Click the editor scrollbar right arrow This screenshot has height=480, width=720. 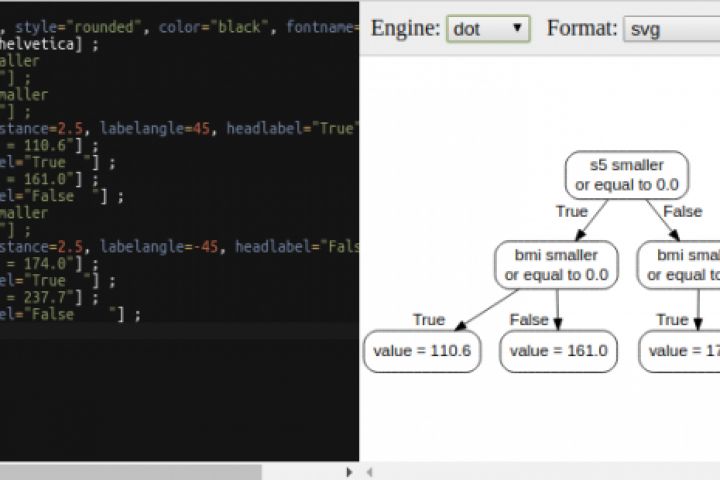click(x=349, y=471)
